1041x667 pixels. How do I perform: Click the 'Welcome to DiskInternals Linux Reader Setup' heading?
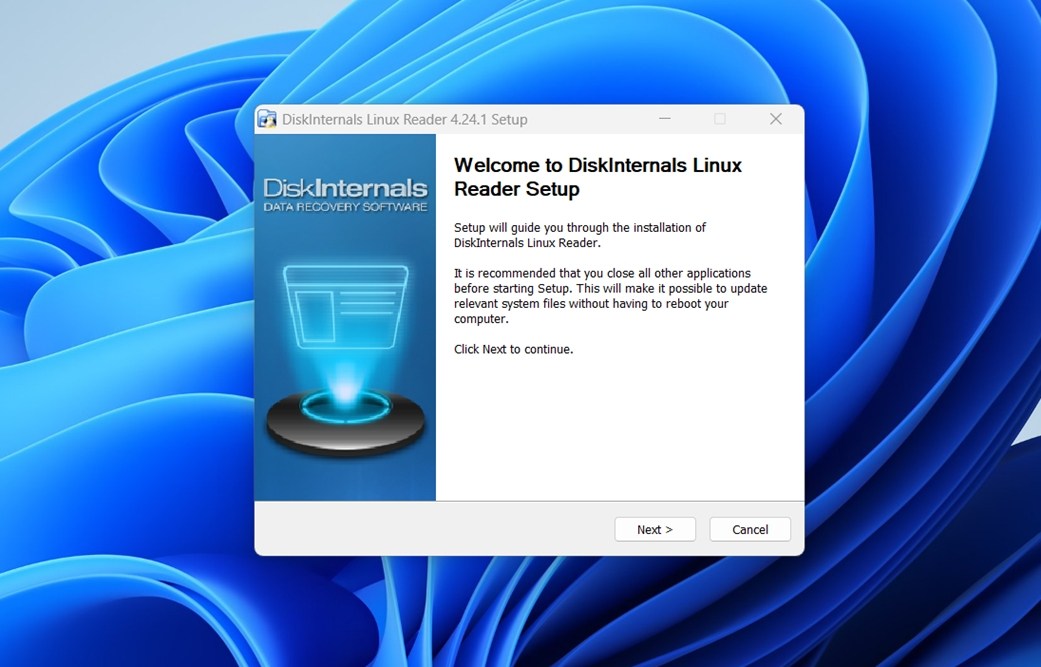coord(597,177)
